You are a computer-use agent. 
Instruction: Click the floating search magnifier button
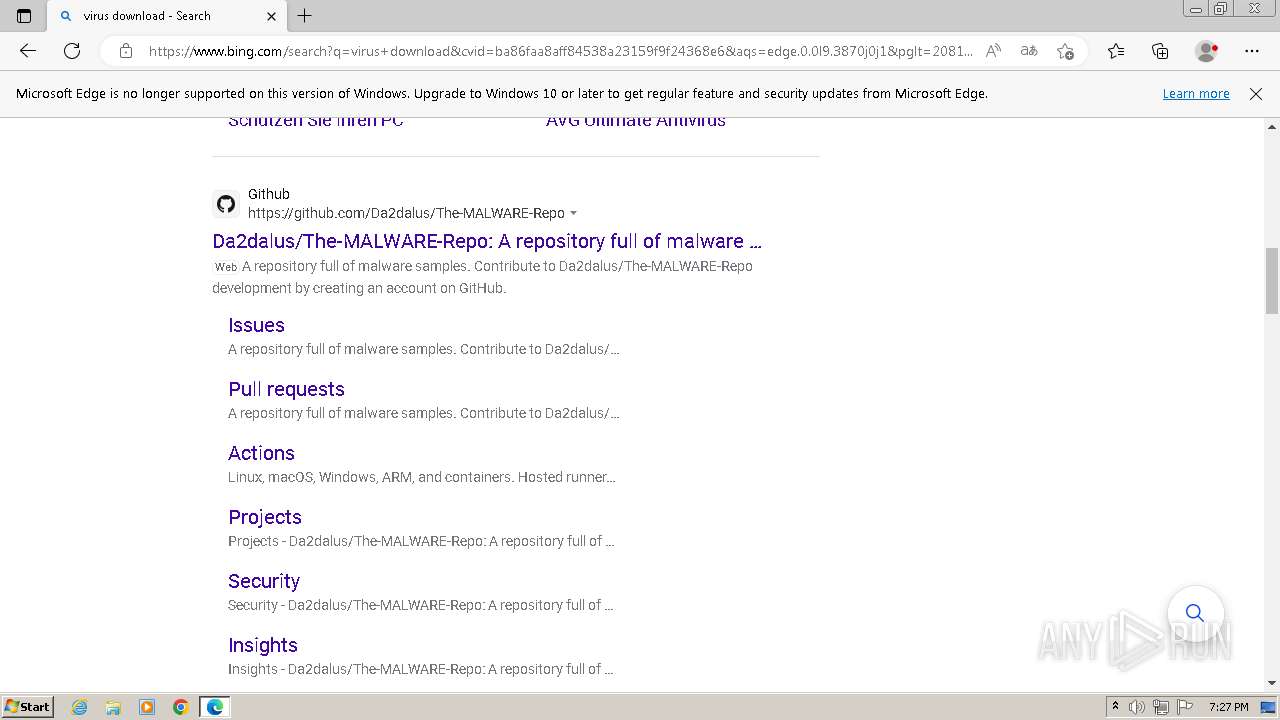coord(1195,613)
